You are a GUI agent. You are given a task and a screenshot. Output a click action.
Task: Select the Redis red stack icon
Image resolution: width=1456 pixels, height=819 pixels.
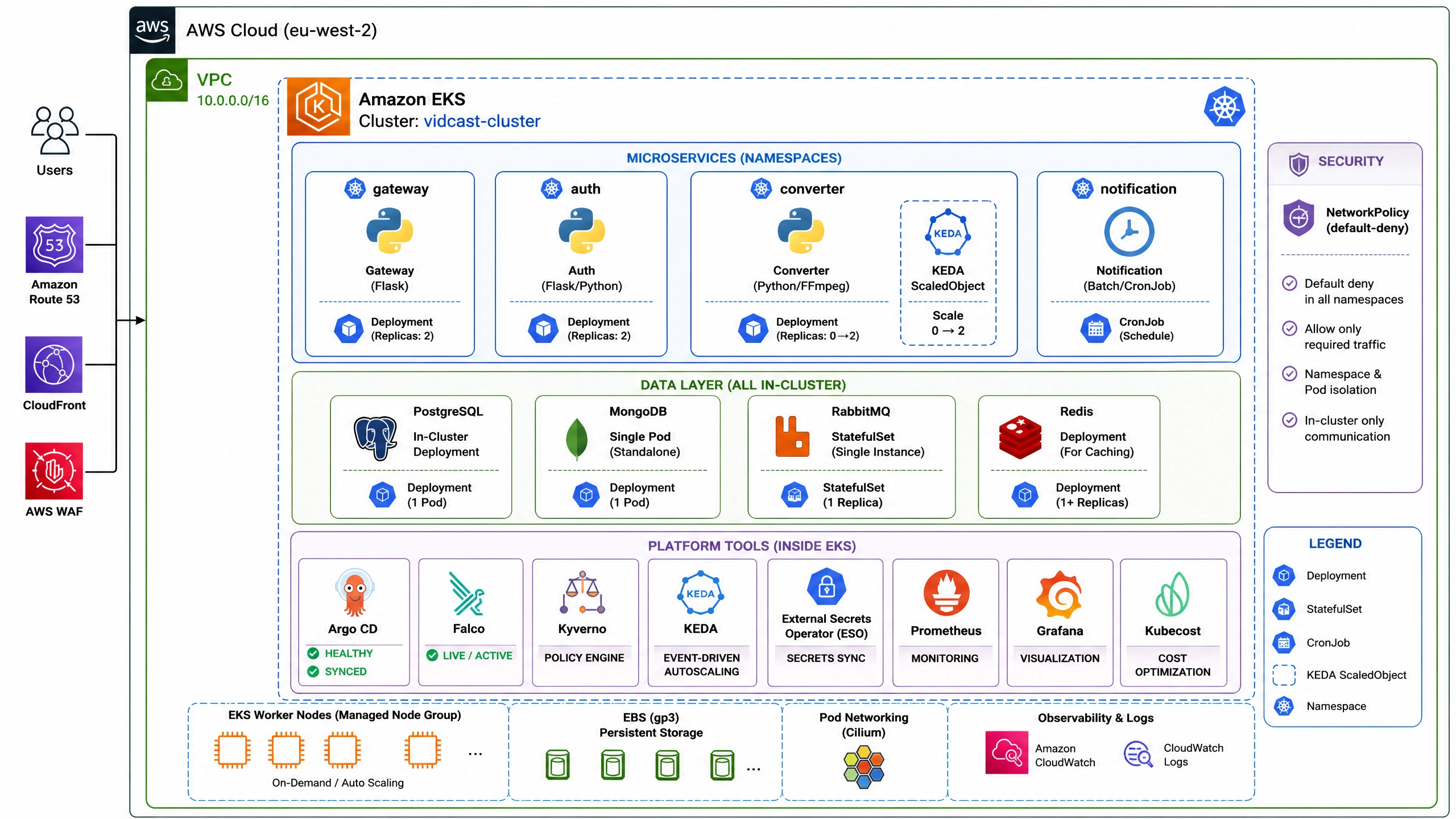(x=1020, y=437)
